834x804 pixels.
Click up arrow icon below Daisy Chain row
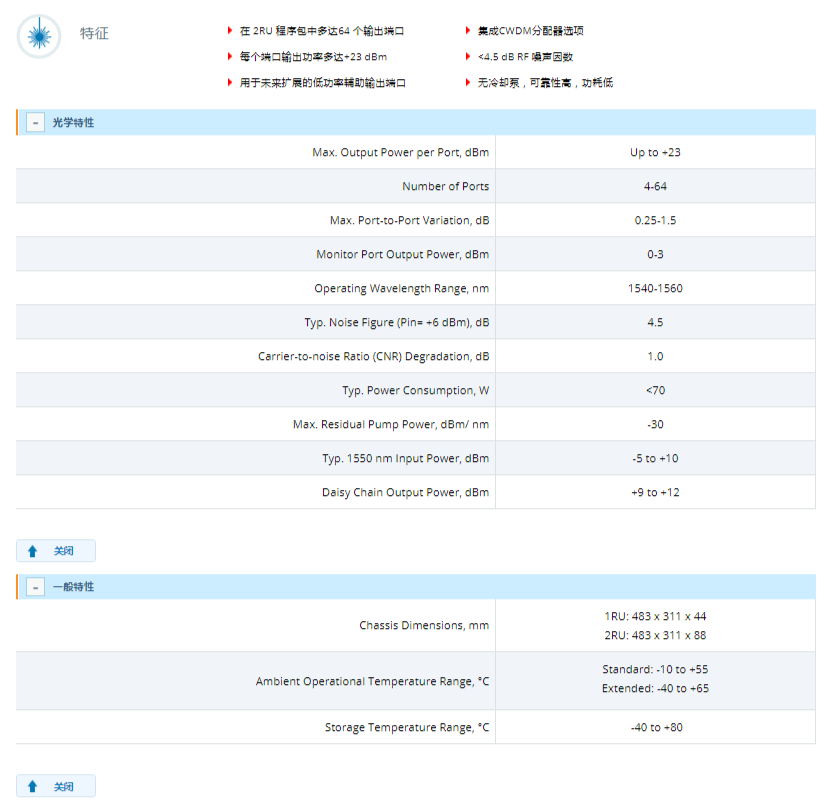[x=33, y=551]
